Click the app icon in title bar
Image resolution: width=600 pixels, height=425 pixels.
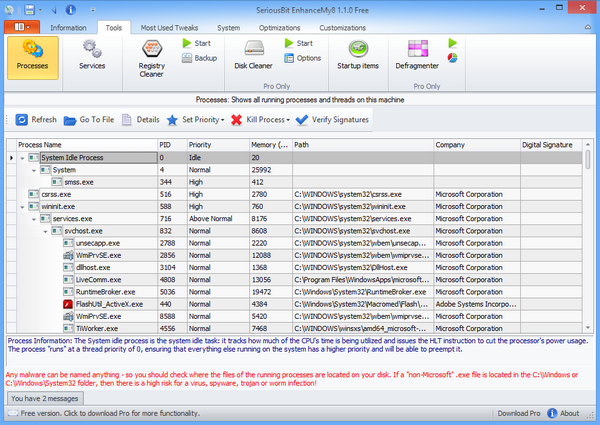click(9, 10)
